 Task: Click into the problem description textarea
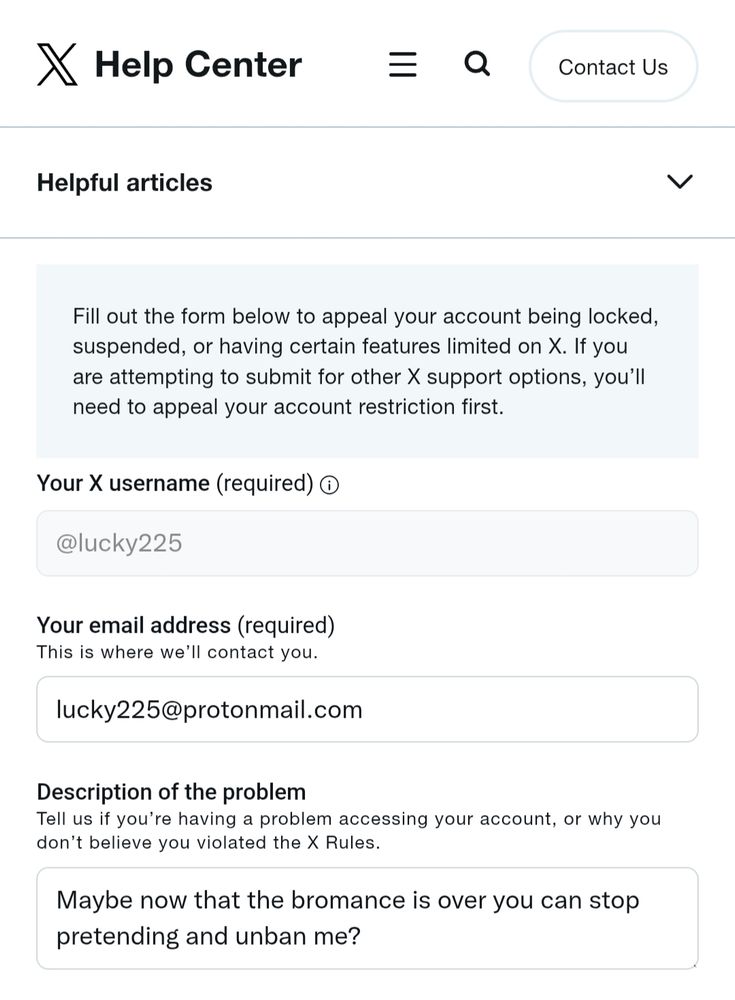[x=367, y=918]
